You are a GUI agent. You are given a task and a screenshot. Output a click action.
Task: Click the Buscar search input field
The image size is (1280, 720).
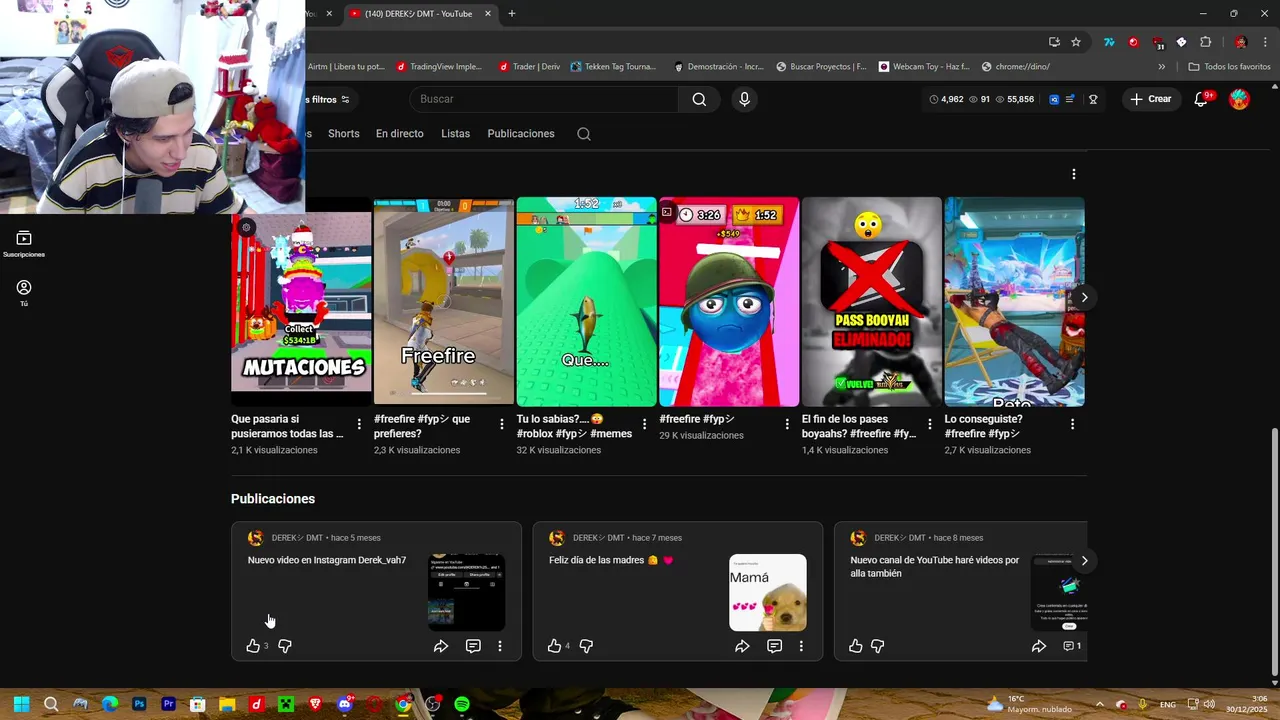[545, 99]
